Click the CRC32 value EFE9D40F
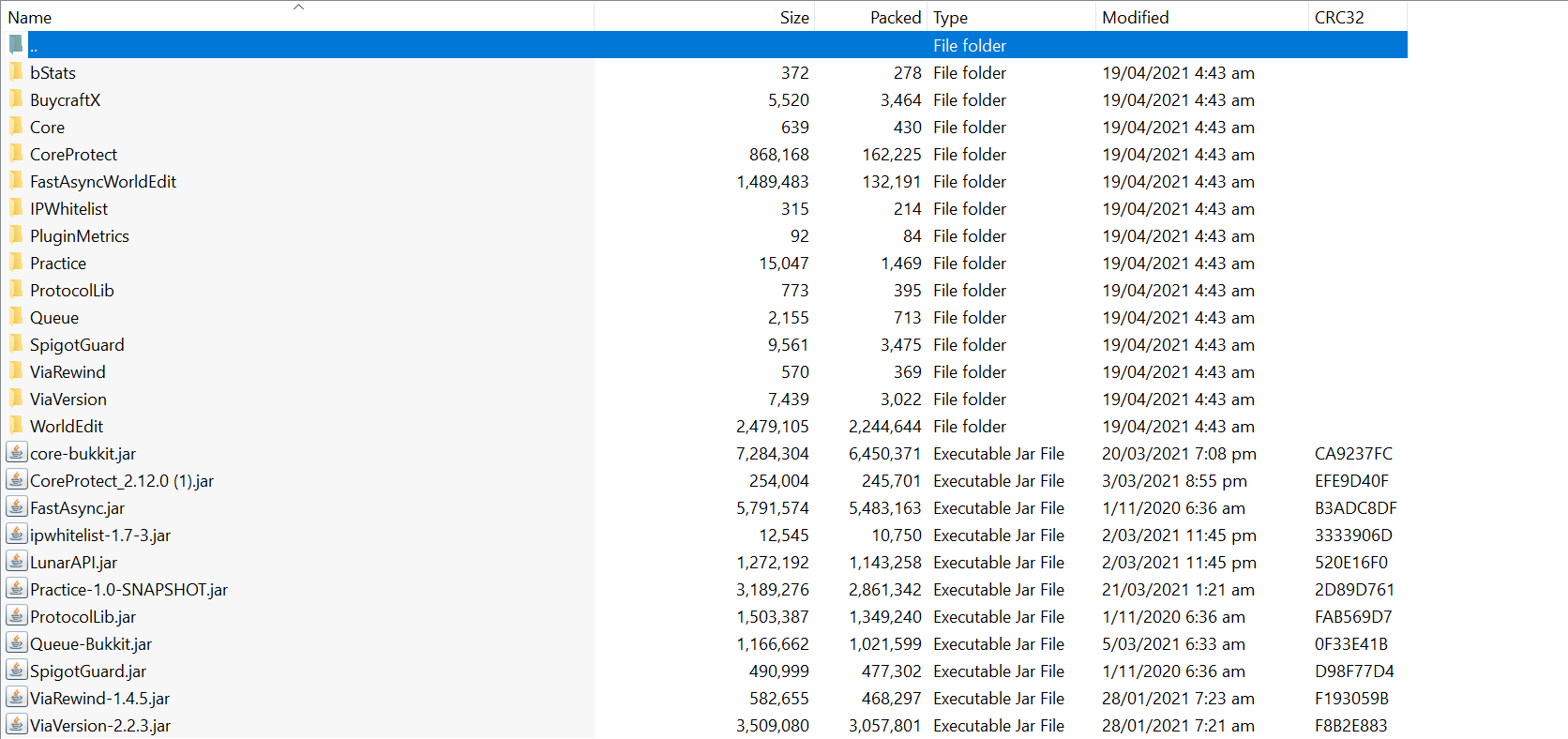The image size is (1568, 739). pos(1351,481)
